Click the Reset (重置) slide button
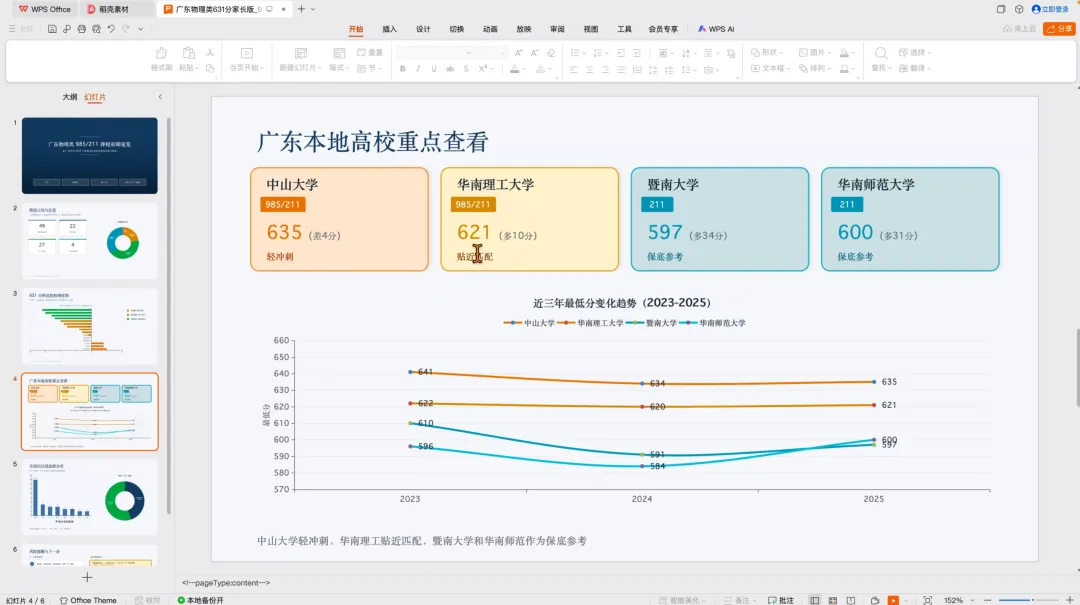Image resolution: width=1080 pixels, height=605 pixels. pos(370,52)
